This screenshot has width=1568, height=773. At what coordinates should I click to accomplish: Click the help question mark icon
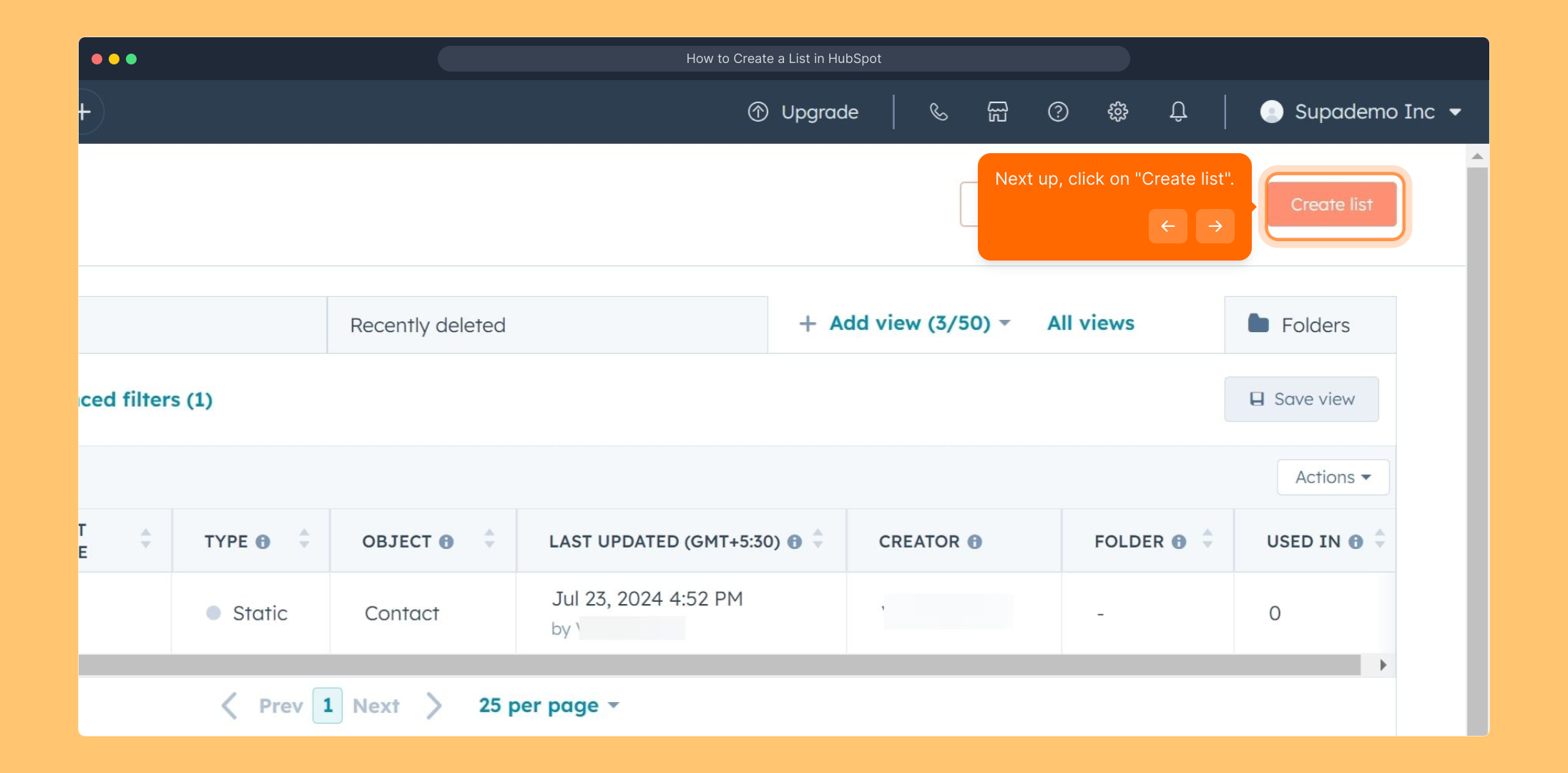1058,112
